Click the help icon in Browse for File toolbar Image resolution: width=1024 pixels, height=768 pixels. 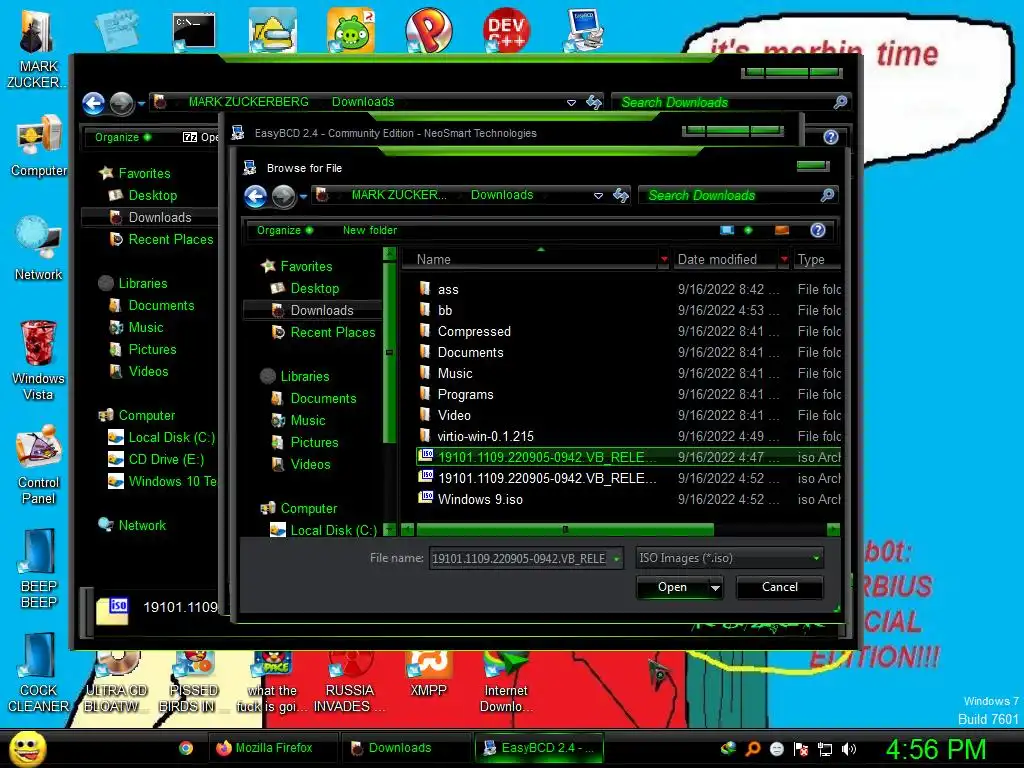[818, 230]
